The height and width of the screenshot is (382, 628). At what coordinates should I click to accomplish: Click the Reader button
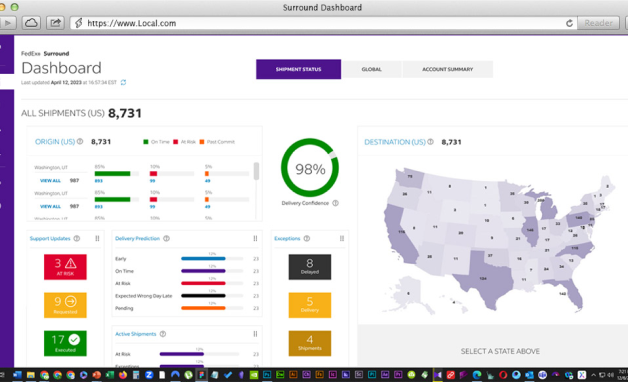[x=598, y=23]
